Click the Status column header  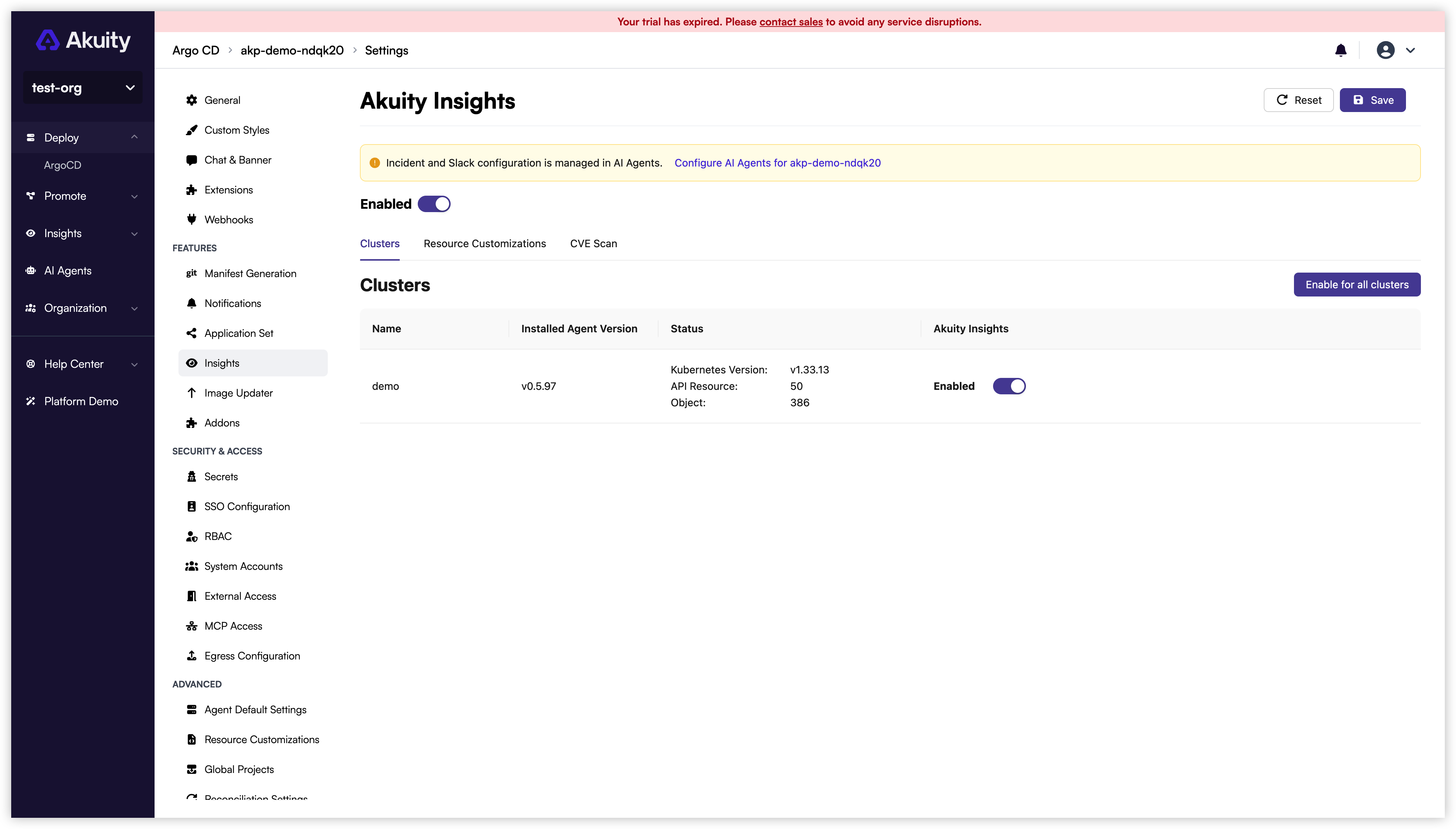point(687,329)
